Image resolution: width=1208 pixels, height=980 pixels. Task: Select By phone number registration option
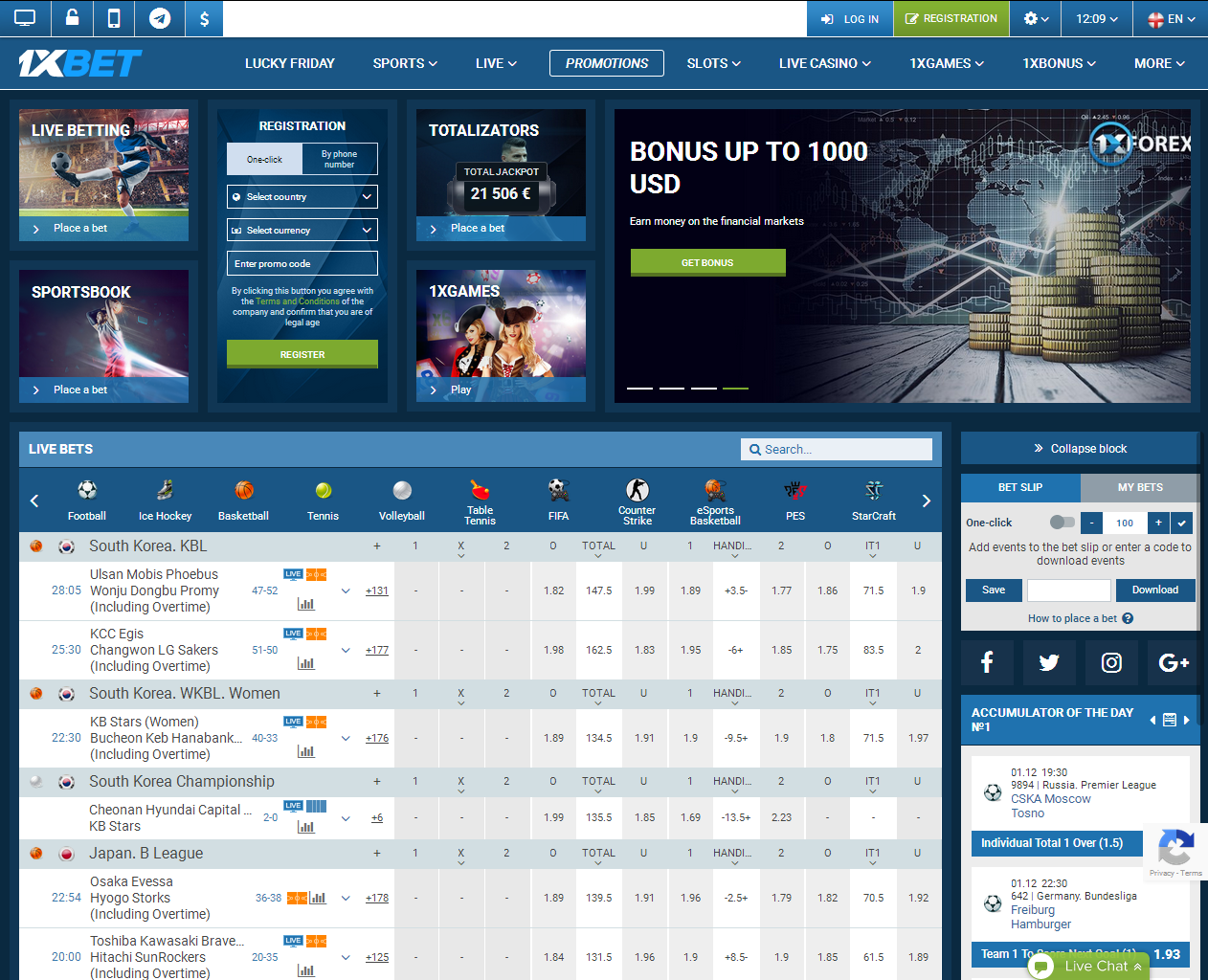[340, 159]
